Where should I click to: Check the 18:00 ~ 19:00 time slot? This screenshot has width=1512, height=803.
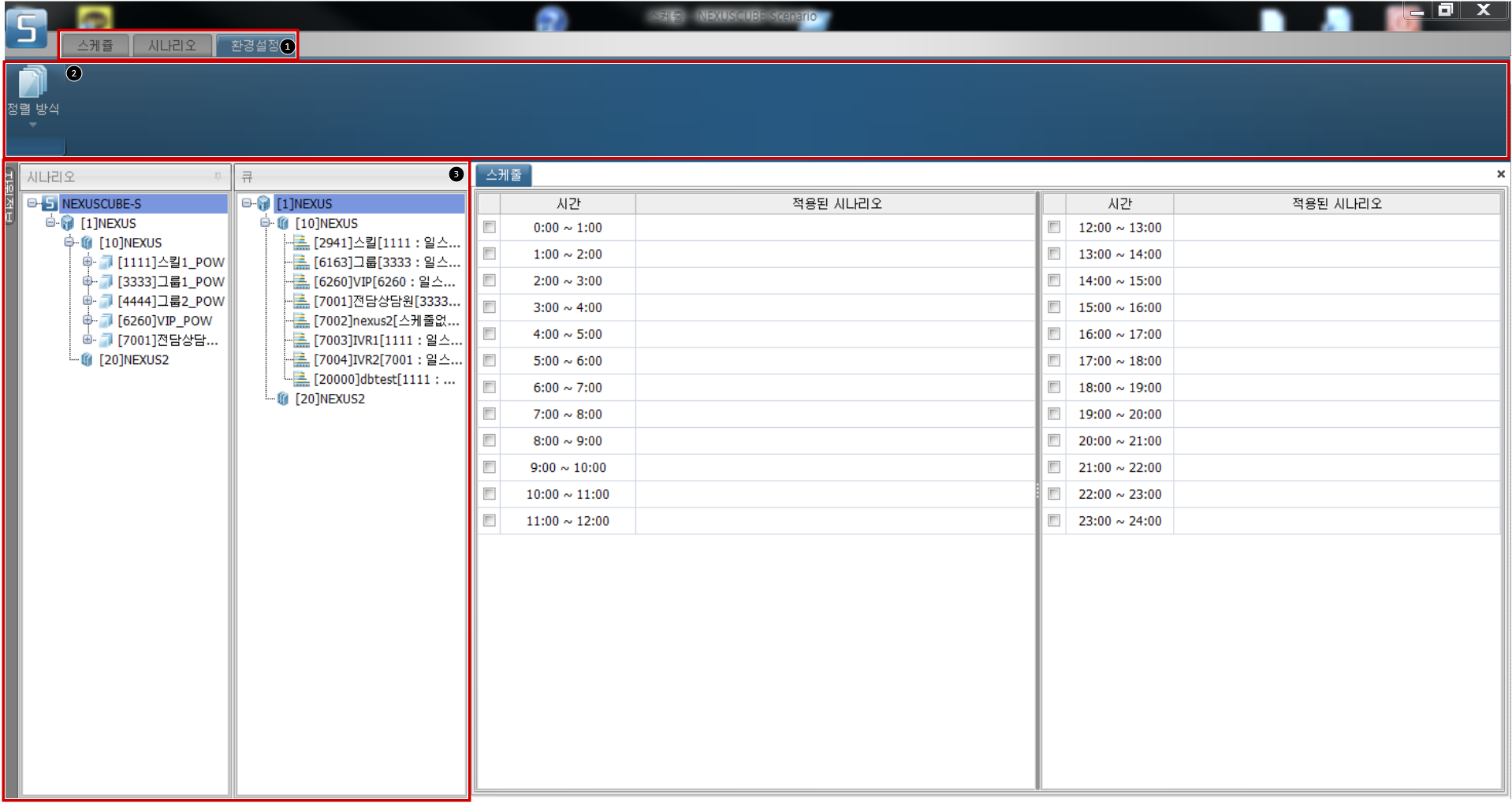[x=1054, y=387]
